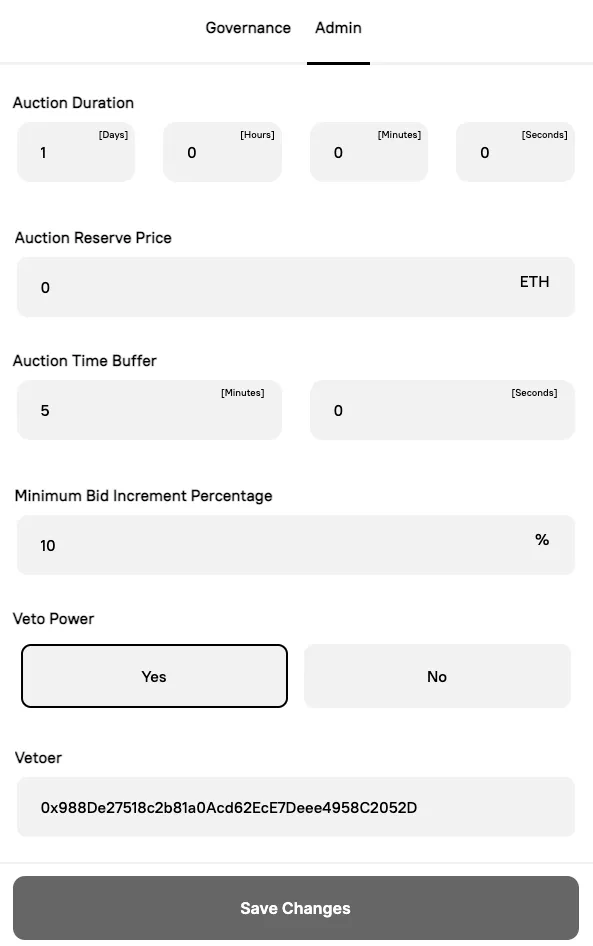Viewport: 593px width, 946px height.
Task: Edit the Auction Time Buffer Seconds field
Action: pyautogui.click(x=442, y=410)
